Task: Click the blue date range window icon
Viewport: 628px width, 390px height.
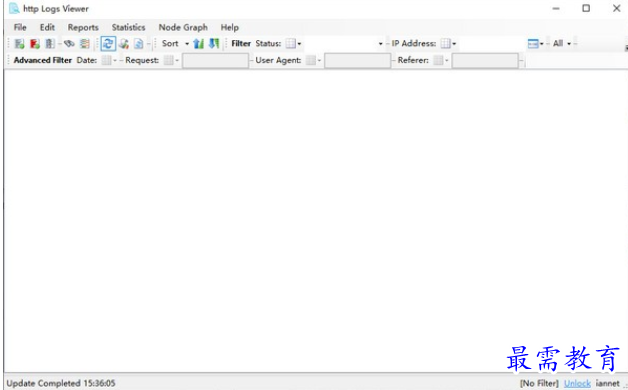Action: (533, 44)
